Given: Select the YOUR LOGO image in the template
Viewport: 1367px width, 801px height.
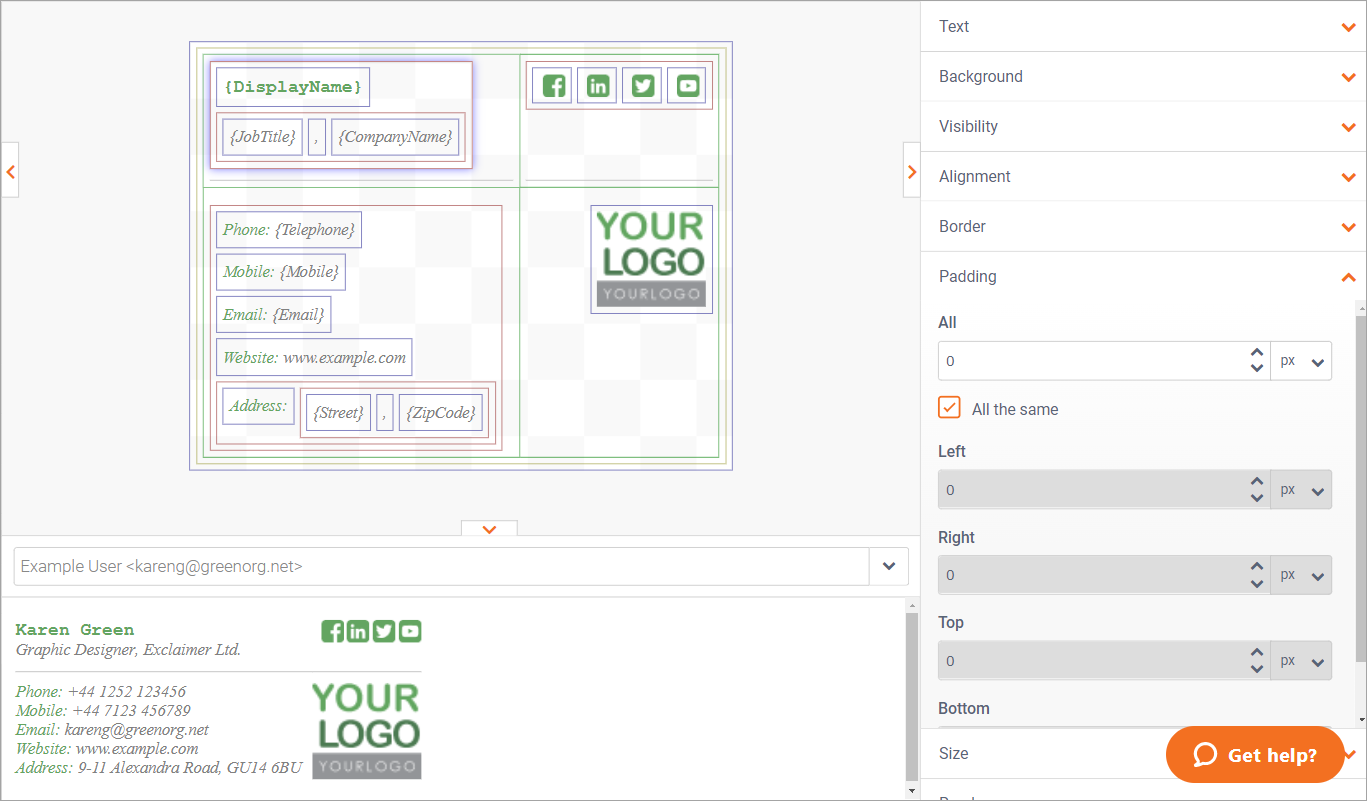Looking at the screenshot, I should coord(651,259).
